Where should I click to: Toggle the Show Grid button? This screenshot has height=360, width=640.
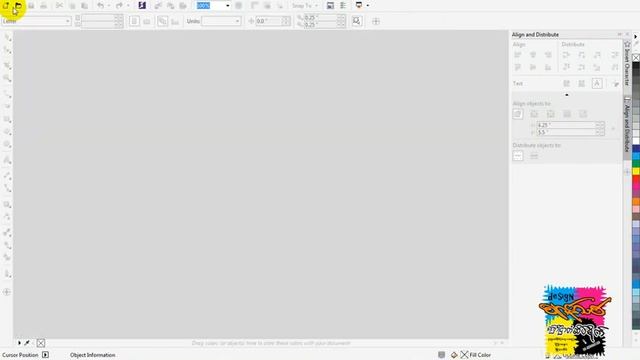(267, 5)
